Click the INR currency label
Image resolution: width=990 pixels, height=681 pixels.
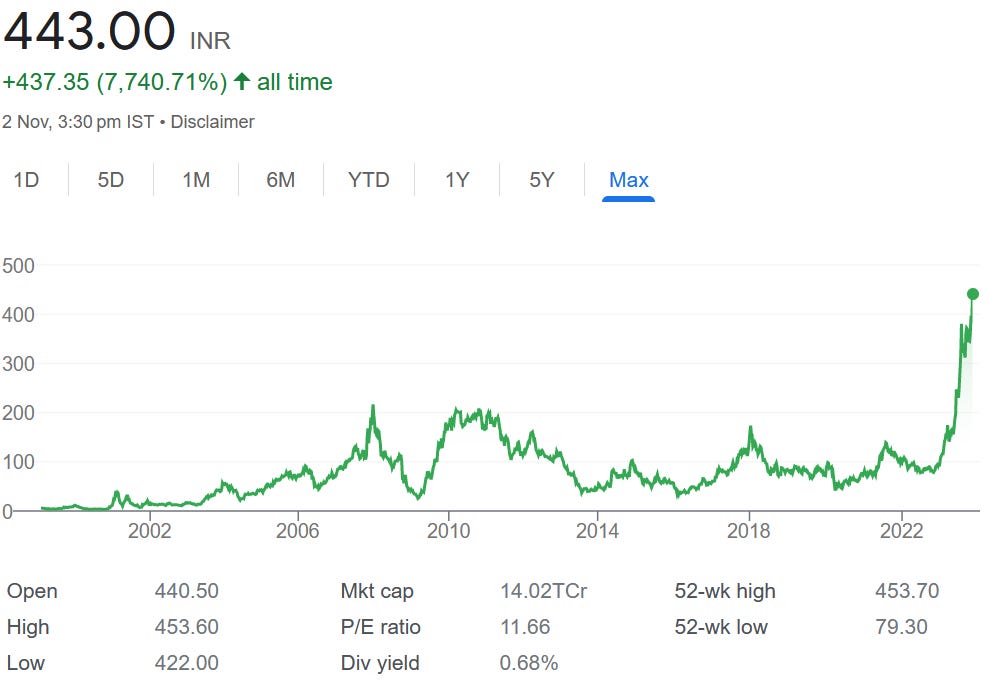coord(210,41)
